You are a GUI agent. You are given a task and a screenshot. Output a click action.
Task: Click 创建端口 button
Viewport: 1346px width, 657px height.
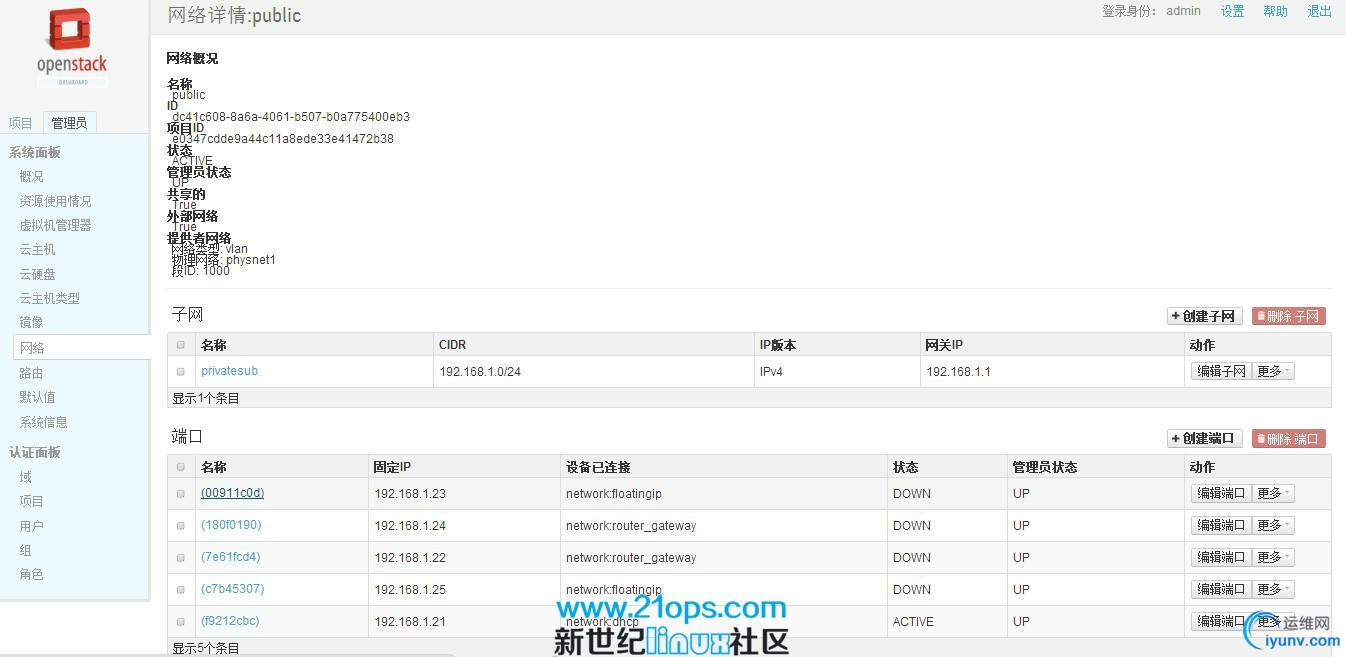pos(1205,438)
